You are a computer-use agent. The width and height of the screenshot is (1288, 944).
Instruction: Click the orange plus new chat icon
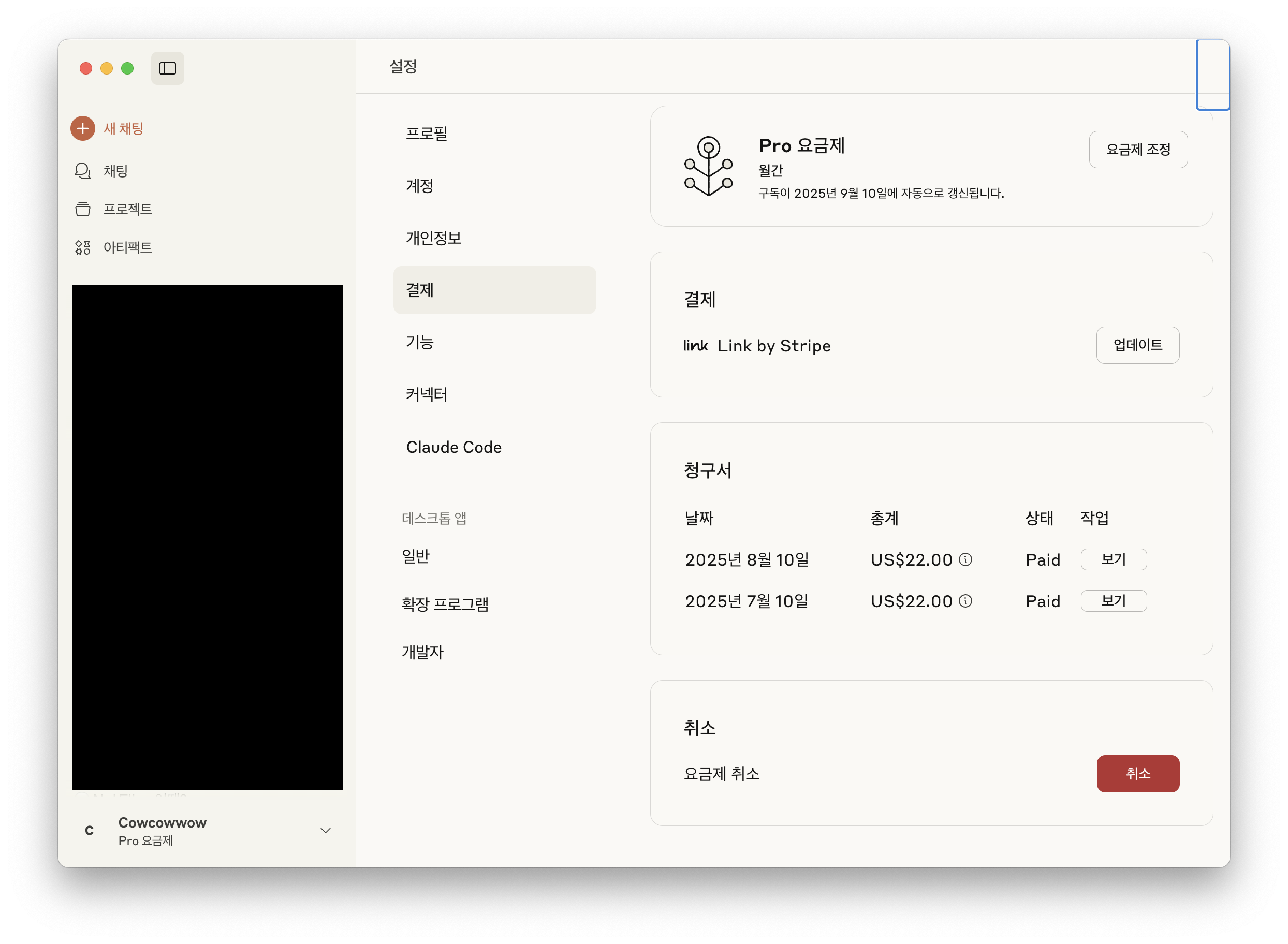tap(83, 128)
